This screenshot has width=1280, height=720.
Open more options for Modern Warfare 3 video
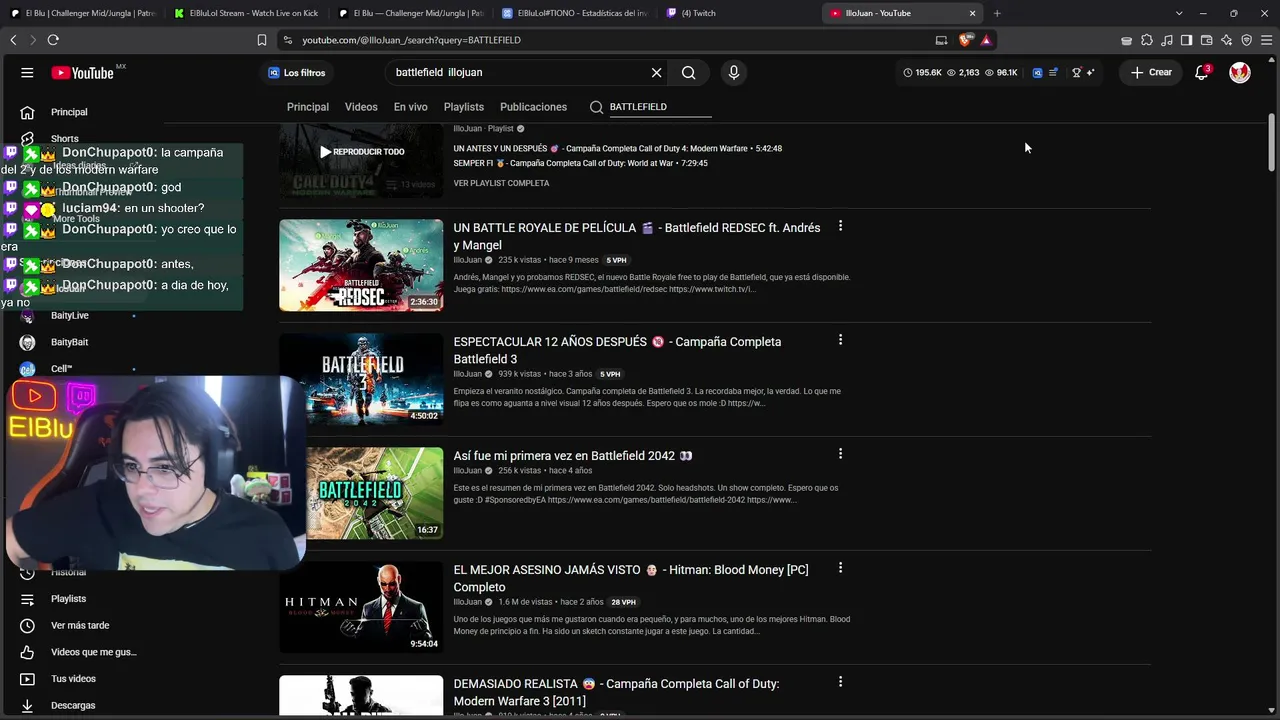click(x=840, y=682)
